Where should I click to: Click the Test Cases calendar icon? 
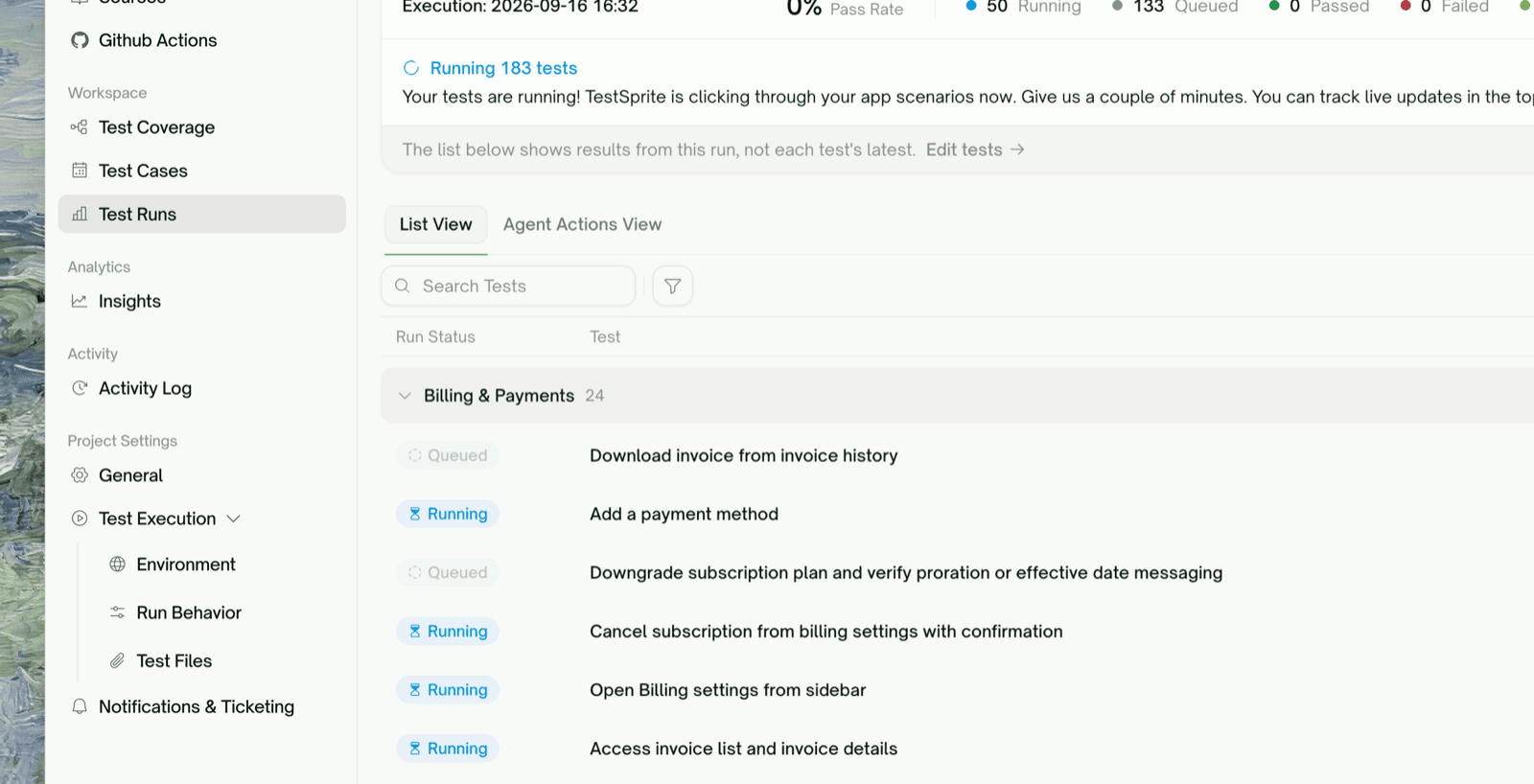(x=80, y=171)
